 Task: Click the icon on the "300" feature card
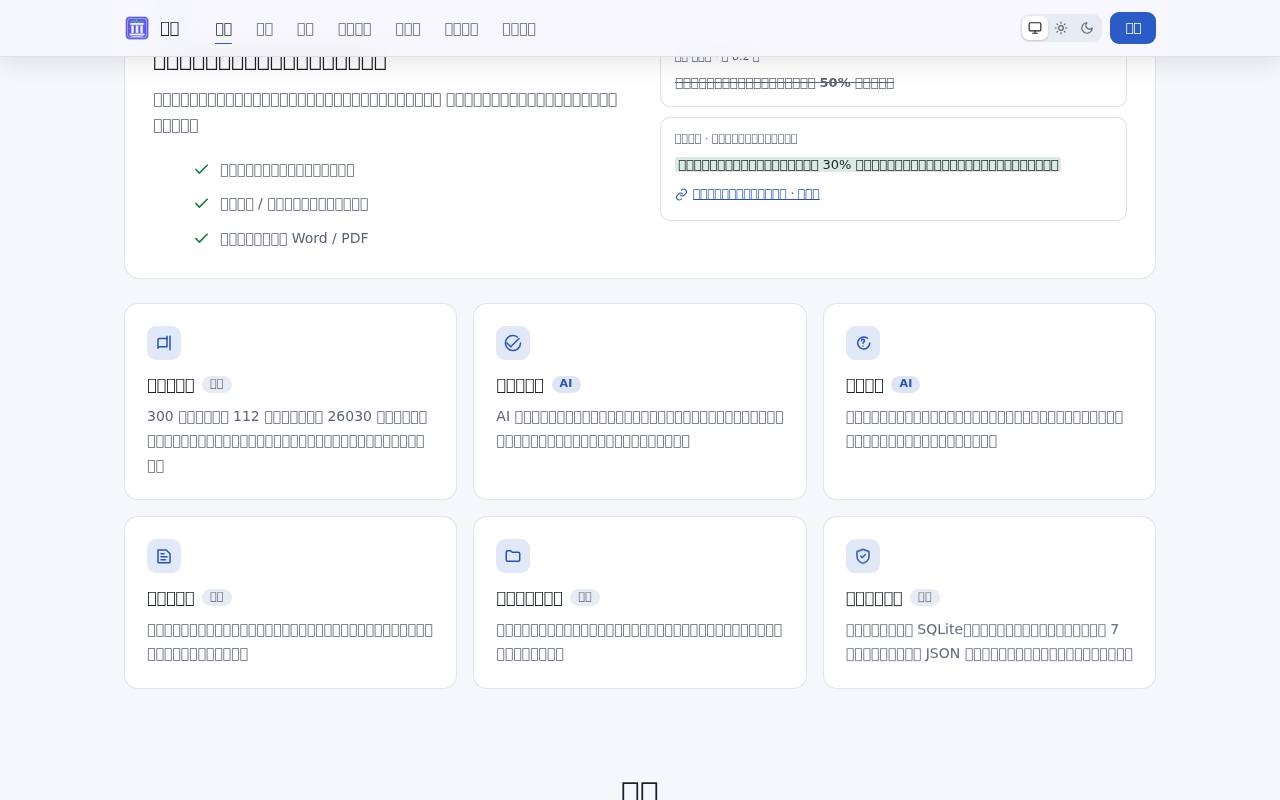(164, 343)
